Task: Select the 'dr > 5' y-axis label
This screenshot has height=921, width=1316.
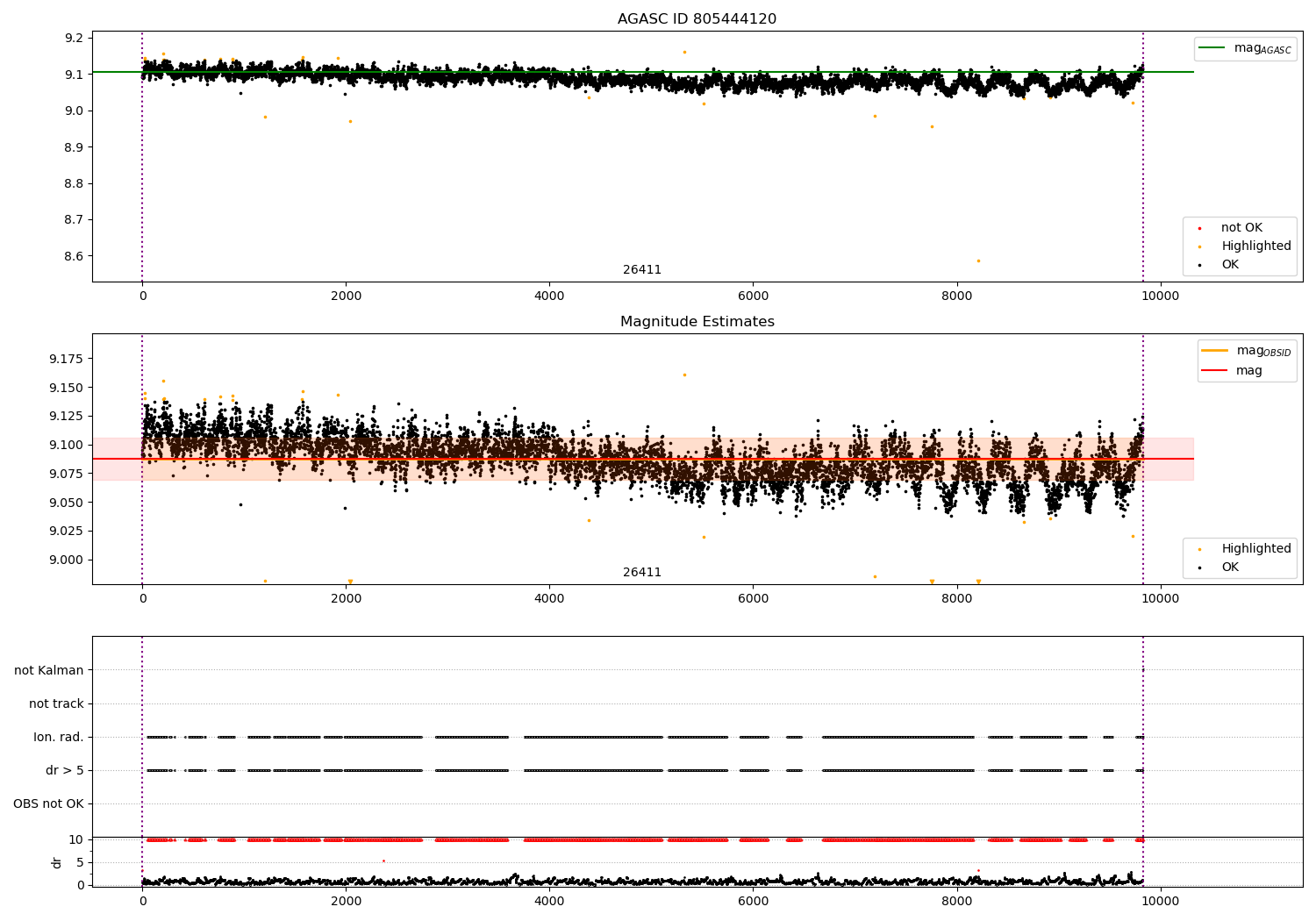Action: click(65, 770)
